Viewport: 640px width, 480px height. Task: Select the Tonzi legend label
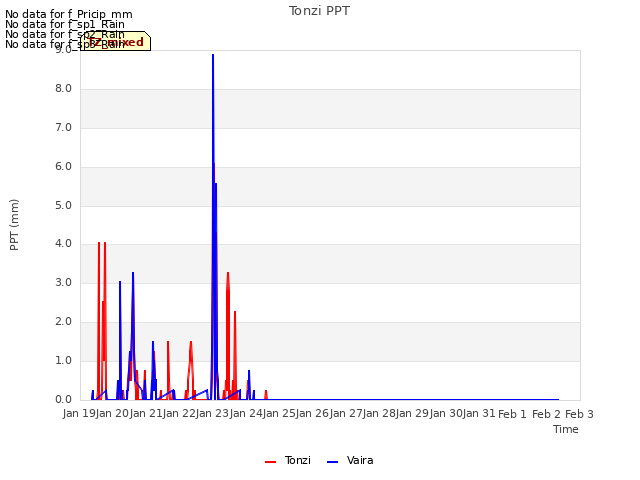click(298, 460)
